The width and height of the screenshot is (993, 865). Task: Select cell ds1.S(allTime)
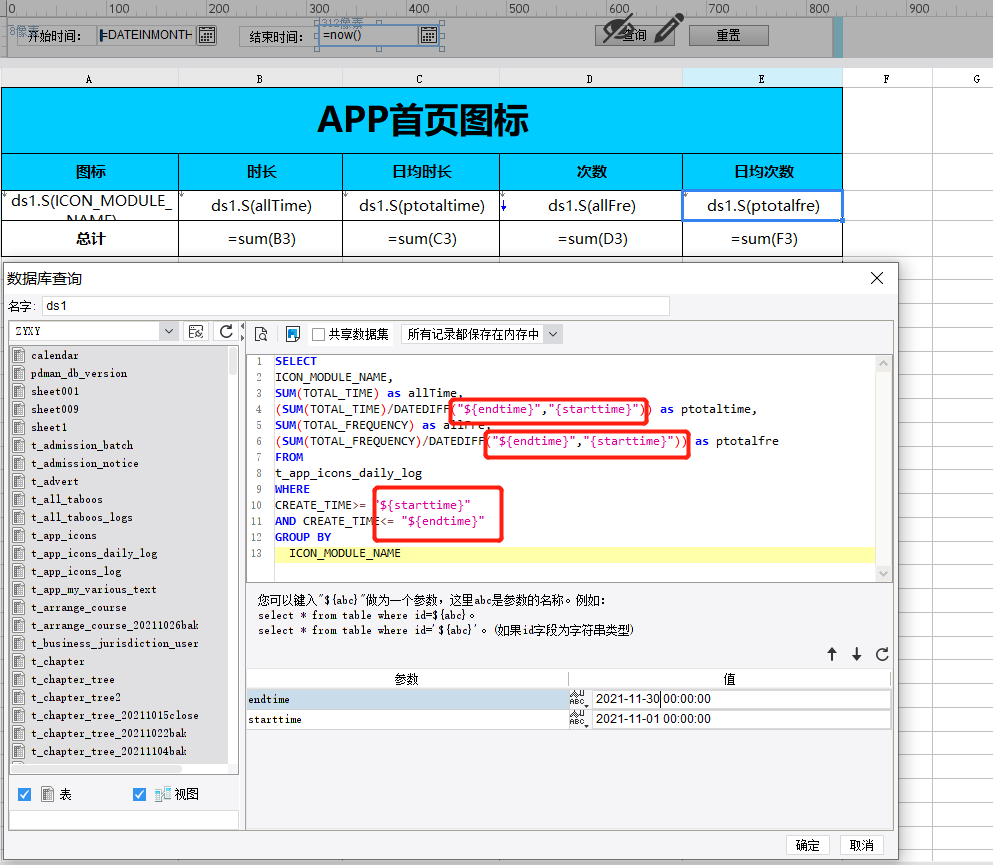pyautogui.click(x=260, y=206)
